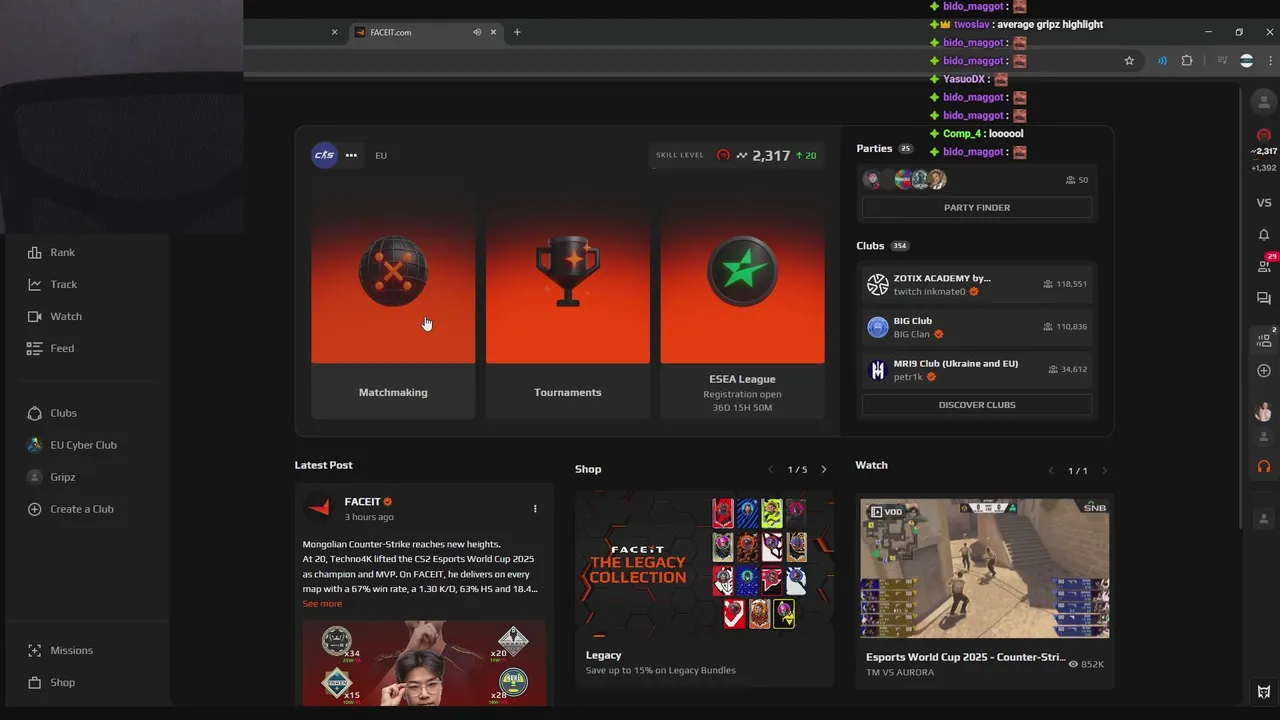Open ZOTIX ACADEMY club entry
1280x720 pixels.
coord(977,284)
